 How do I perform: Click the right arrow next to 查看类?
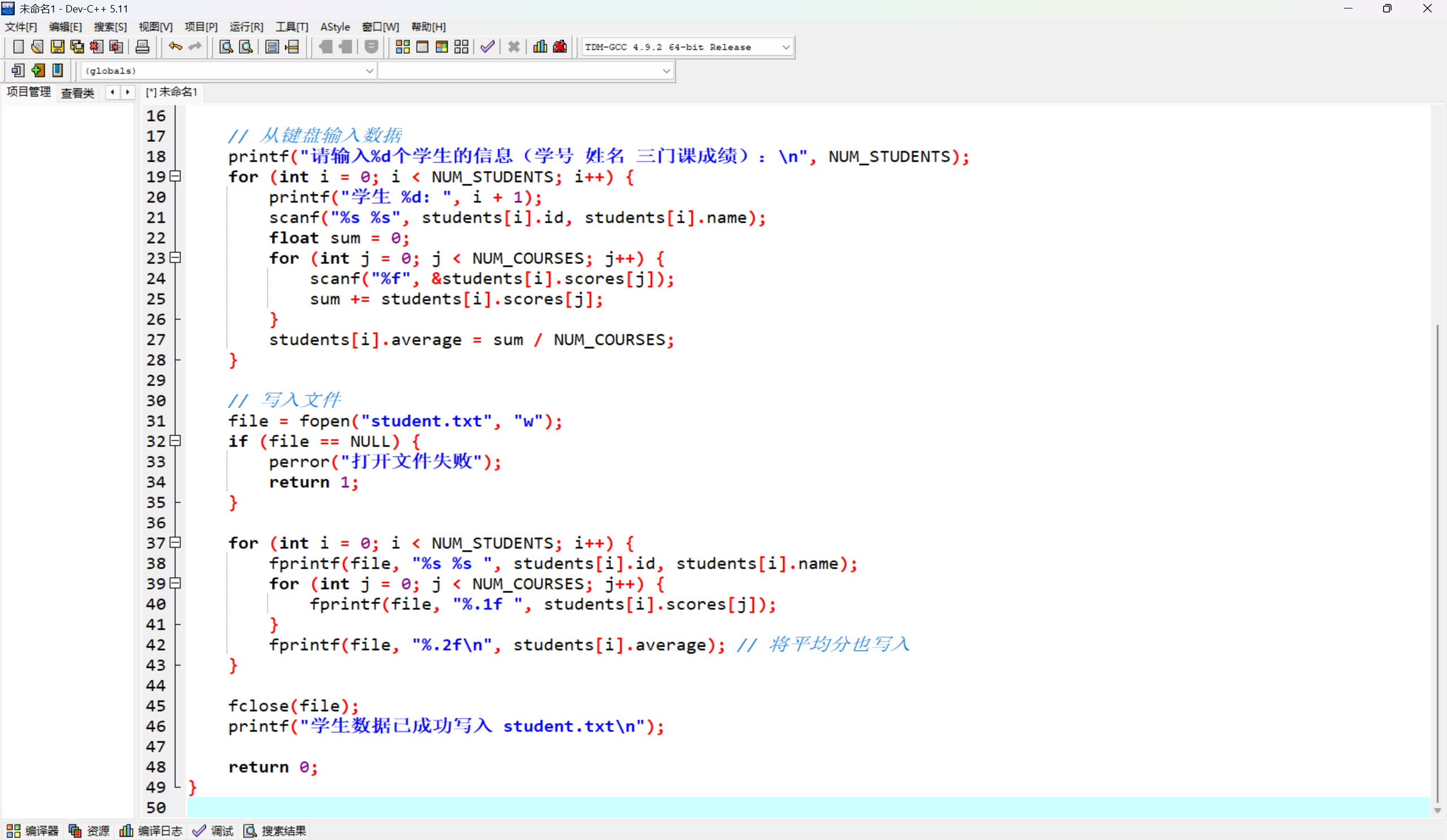[127, 92]
